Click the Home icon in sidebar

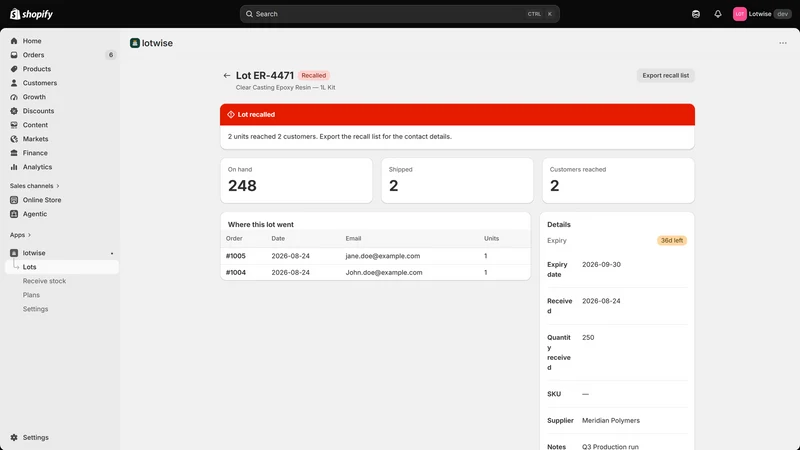click(14, 41)
